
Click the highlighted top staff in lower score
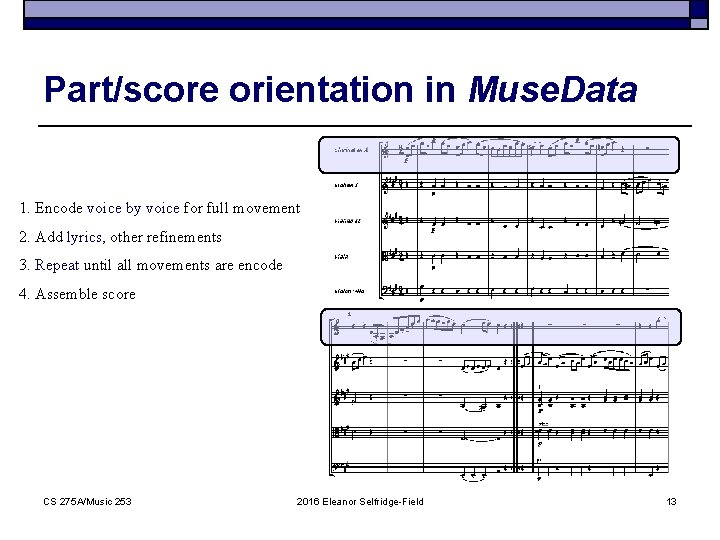[501, 327]
